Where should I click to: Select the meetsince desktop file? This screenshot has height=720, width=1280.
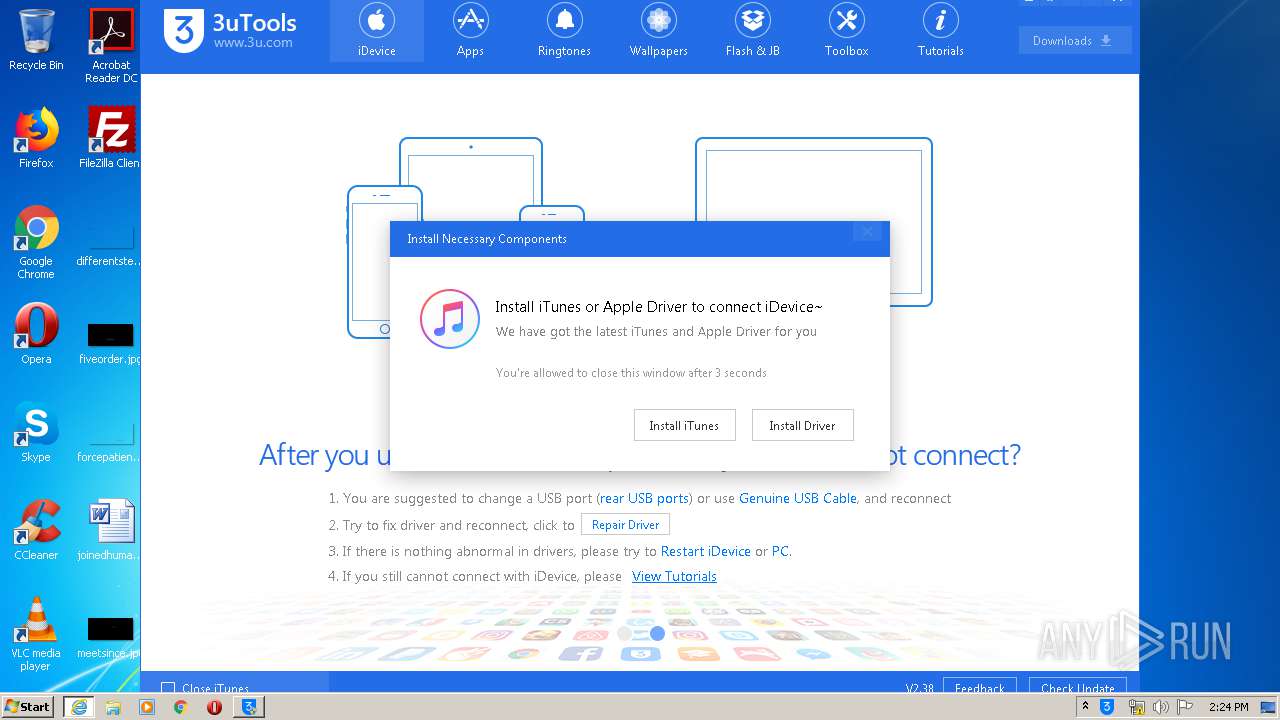point(111,638)
